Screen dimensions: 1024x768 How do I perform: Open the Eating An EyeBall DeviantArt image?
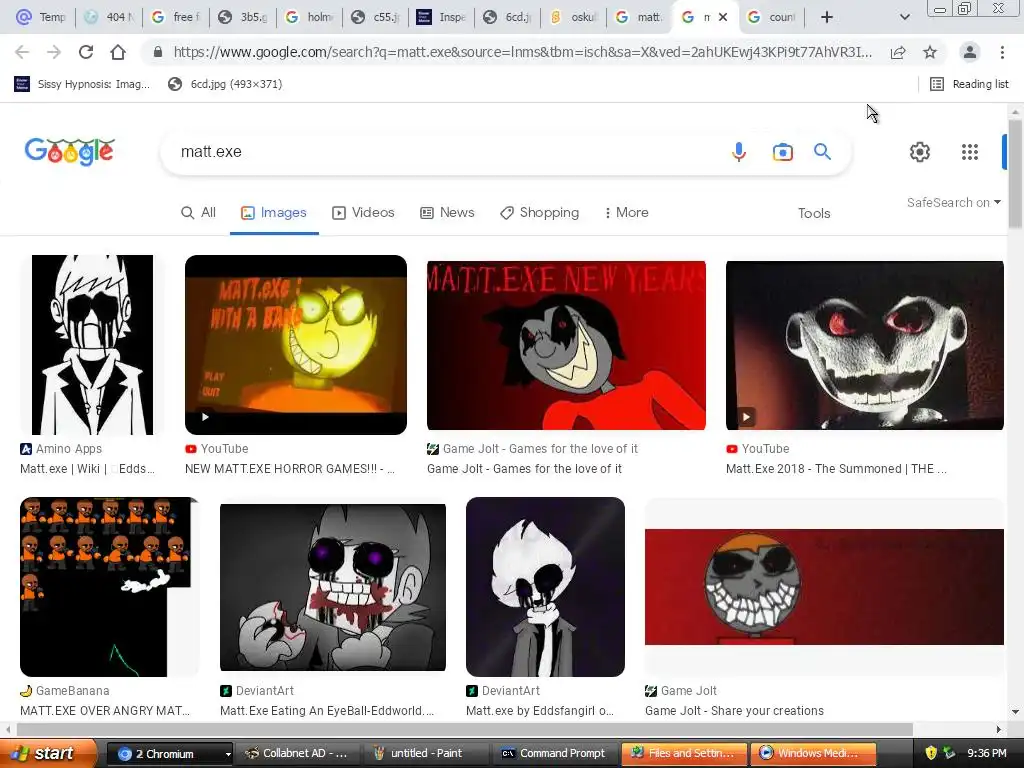click(333, 587)
